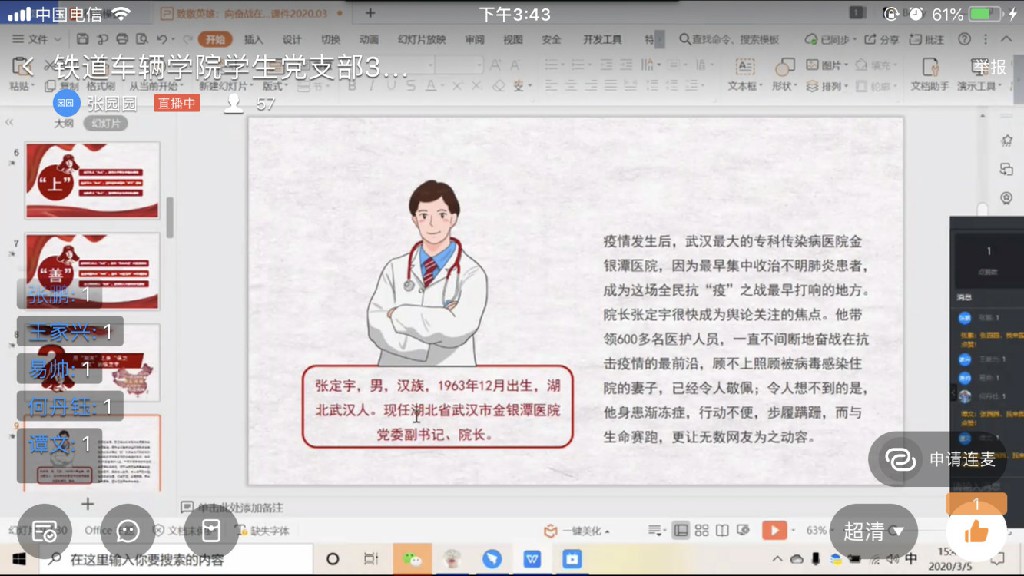This screenshot has height=576, width=1024.
Task: Tap the bookmark note round icon
Action: [211, 530]
